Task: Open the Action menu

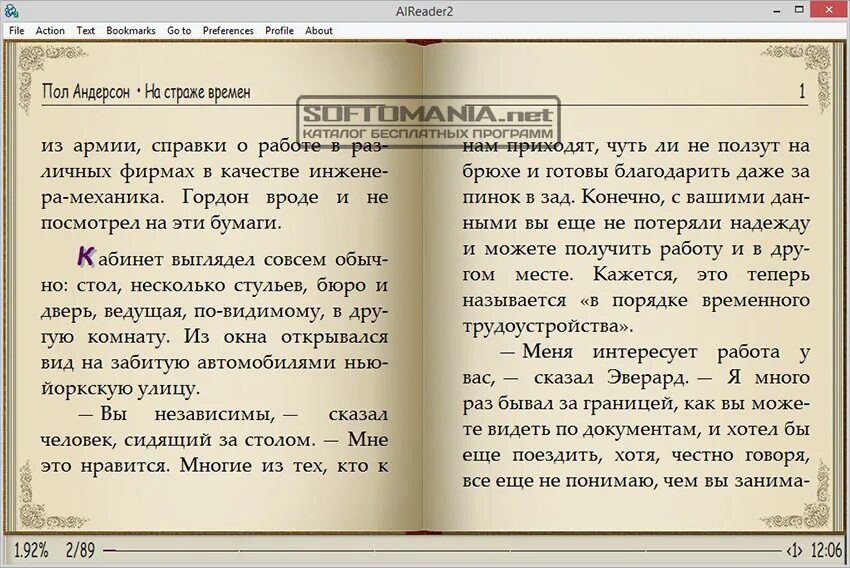Action: click(x=50, y=31)
